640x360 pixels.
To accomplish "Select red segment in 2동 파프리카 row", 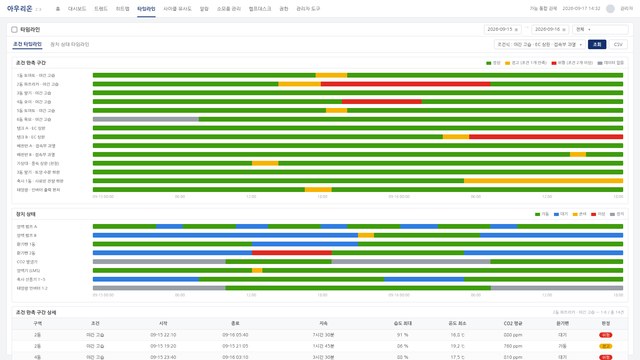I will (406, 84).
